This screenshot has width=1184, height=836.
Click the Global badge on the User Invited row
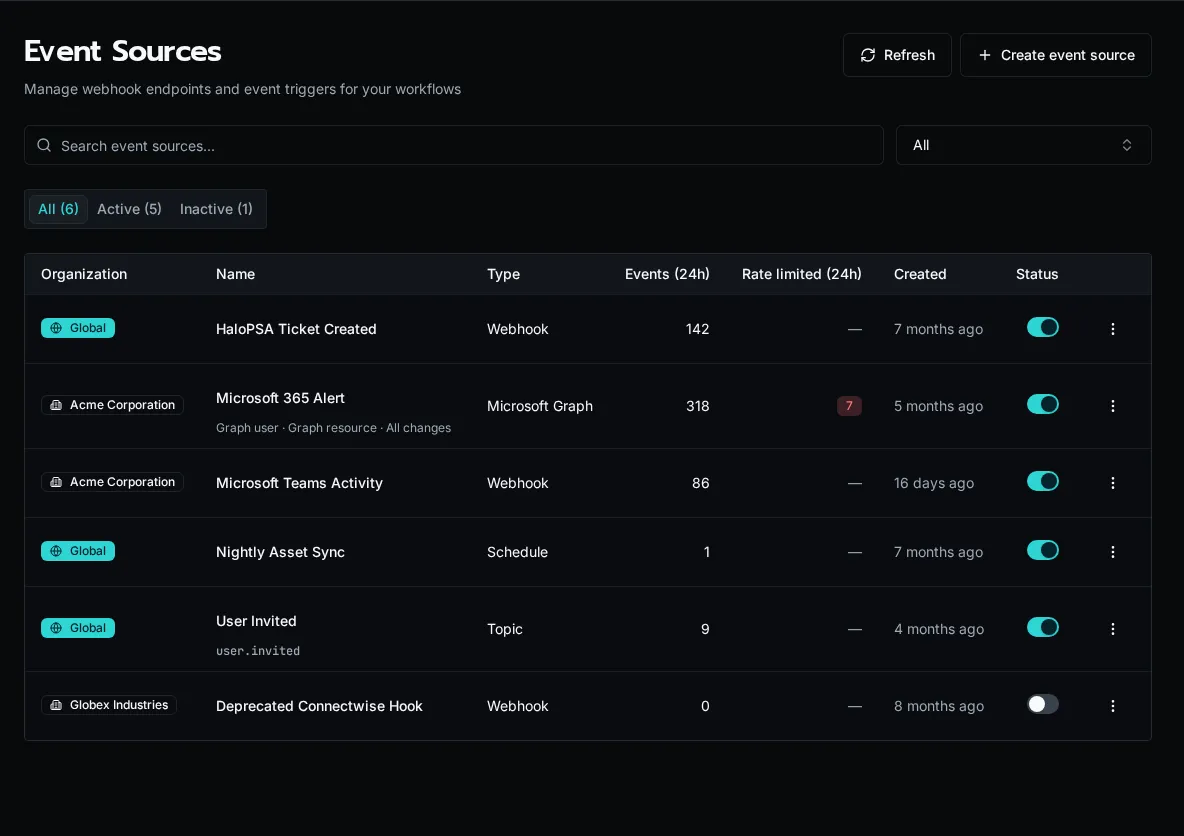(x=78, y=628)
